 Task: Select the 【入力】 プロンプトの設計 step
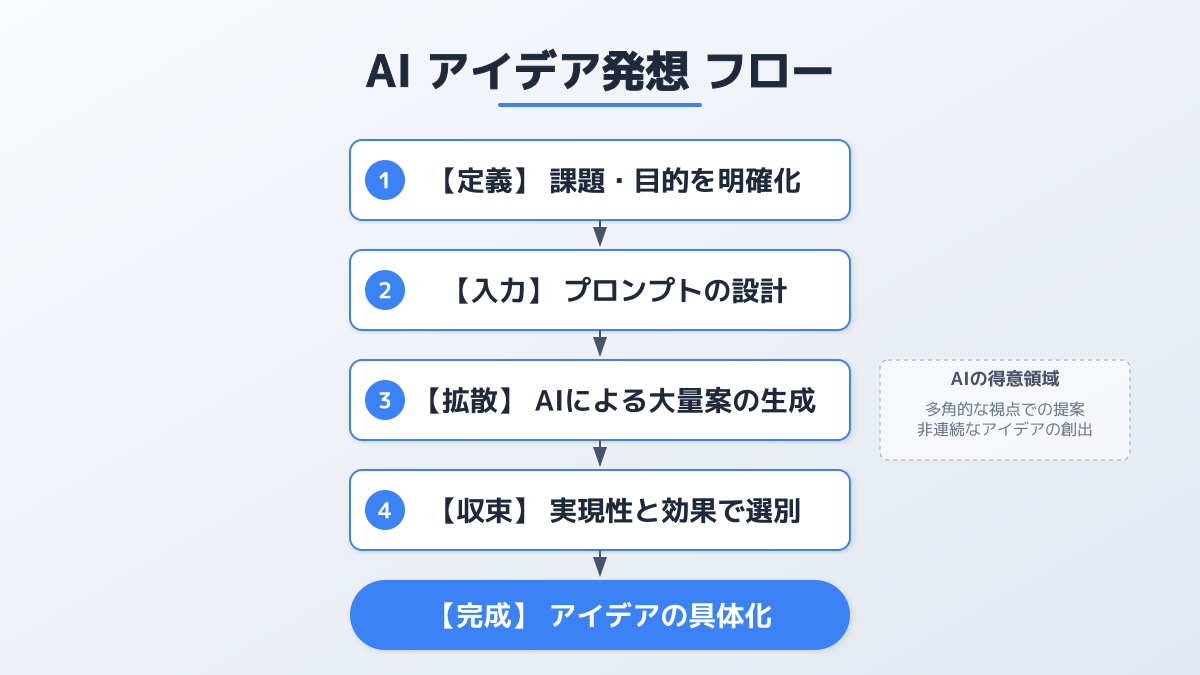[619, 291]
